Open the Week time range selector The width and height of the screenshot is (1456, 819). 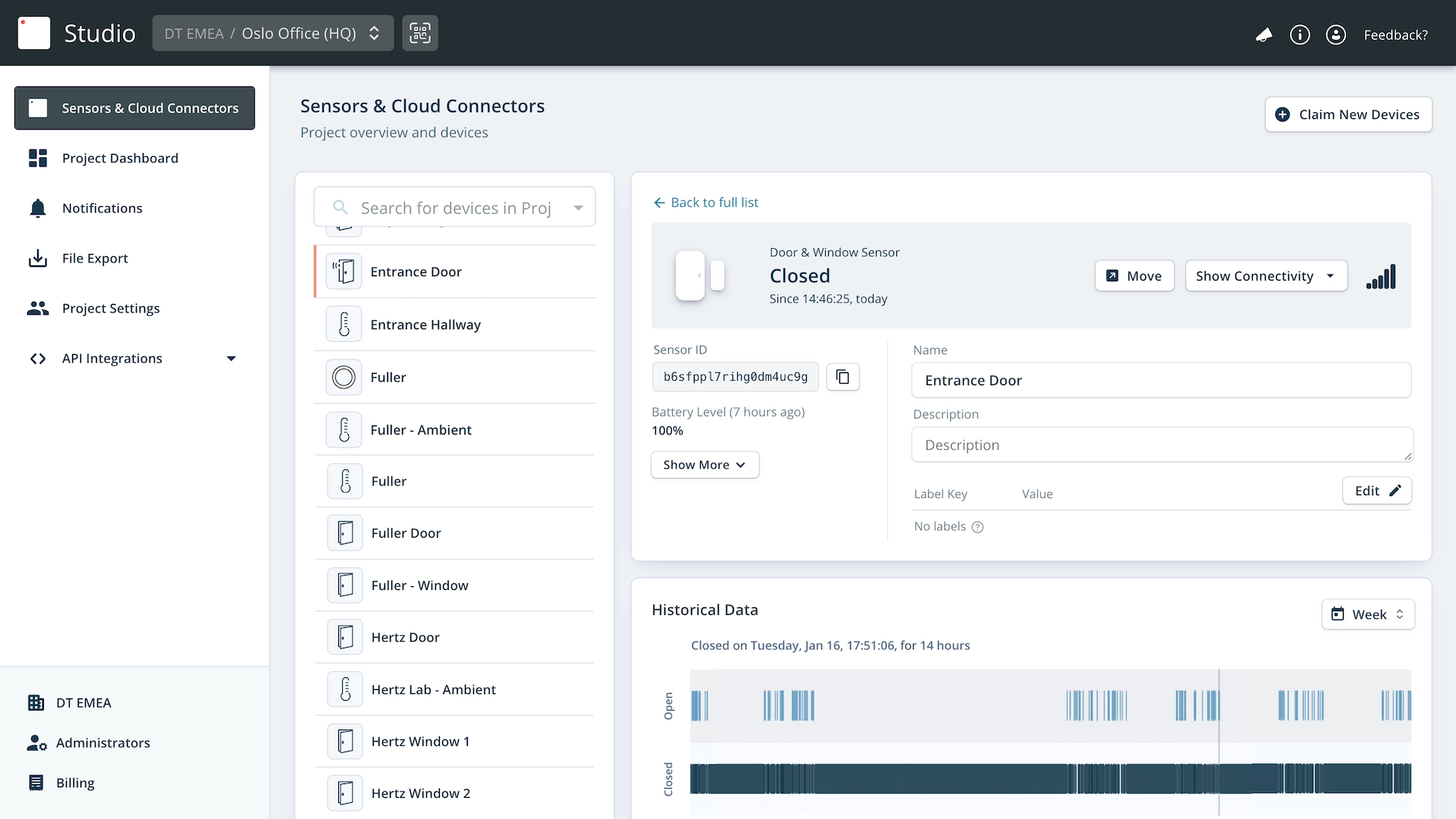coord(1368,614)
